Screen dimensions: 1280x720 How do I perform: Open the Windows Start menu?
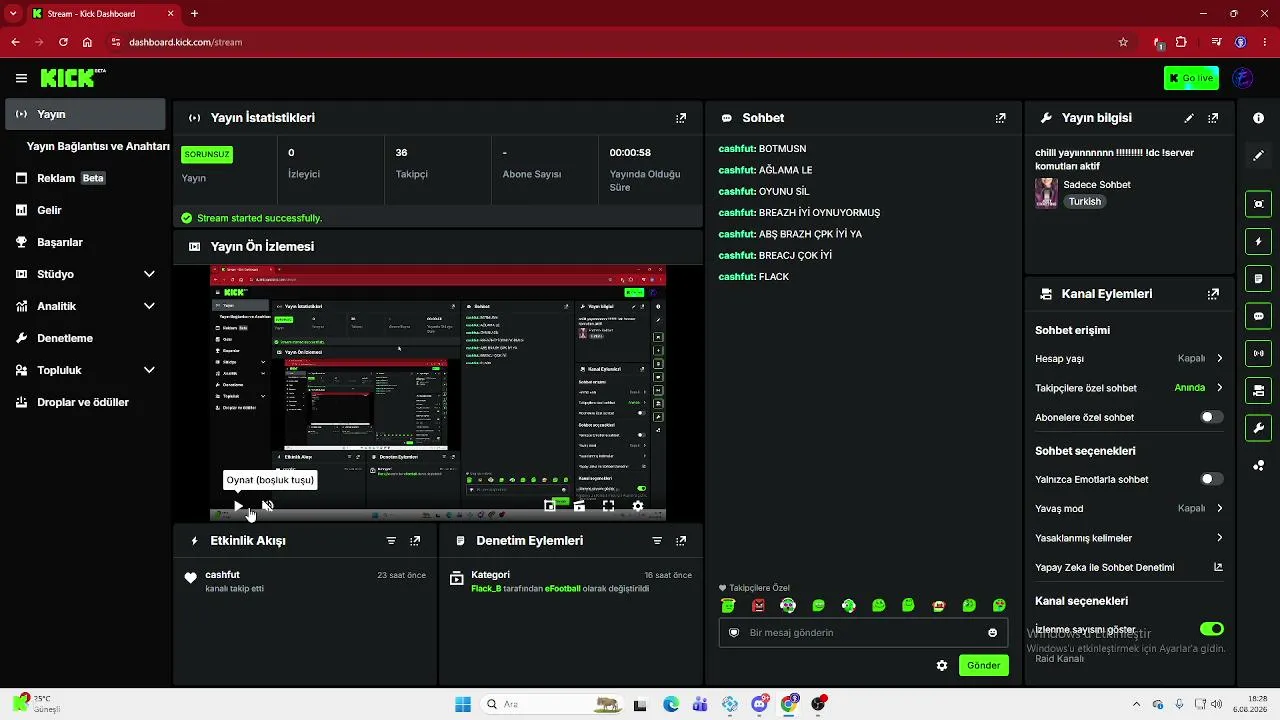click(x=463, y=704)
